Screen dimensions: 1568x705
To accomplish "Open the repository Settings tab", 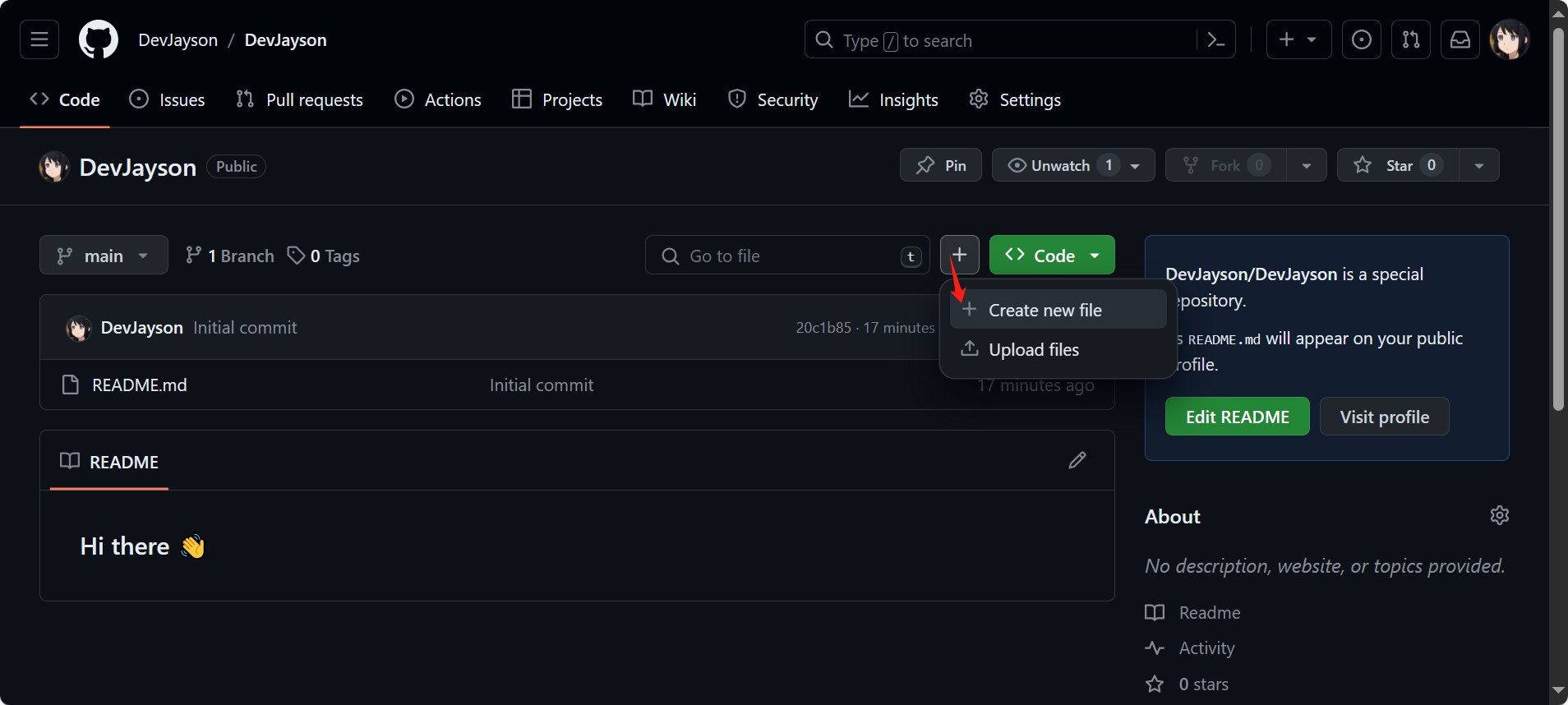I will click(1015, 99).
